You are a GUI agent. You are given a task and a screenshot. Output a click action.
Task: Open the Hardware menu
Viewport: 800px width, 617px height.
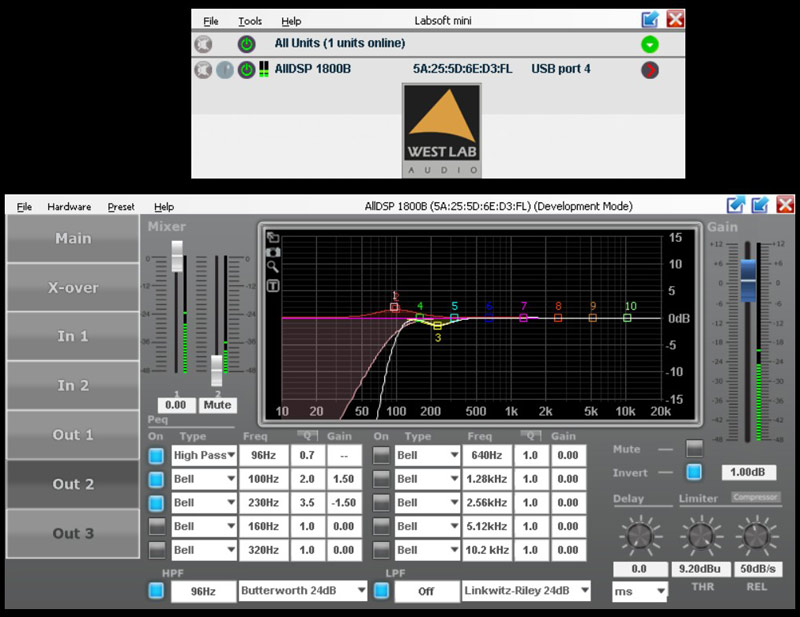coord(68,206)
